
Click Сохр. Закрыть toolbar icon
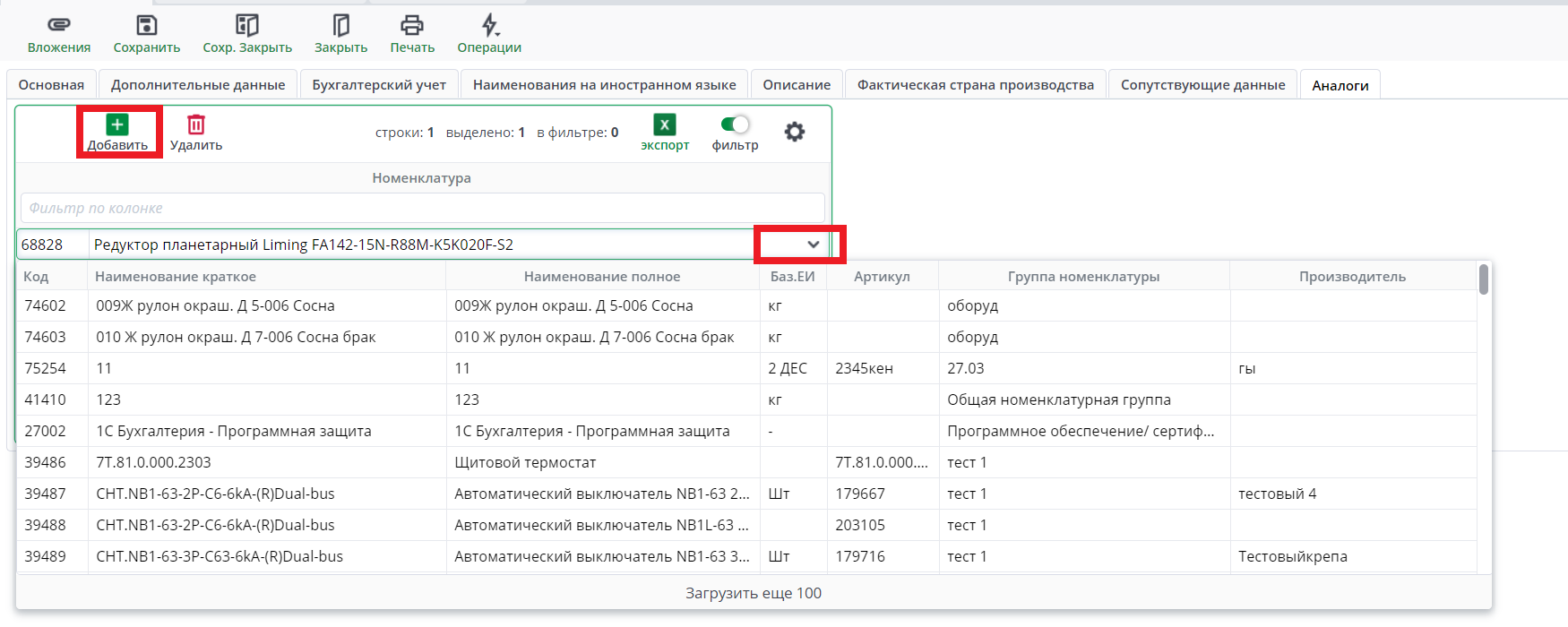[246, 25]
